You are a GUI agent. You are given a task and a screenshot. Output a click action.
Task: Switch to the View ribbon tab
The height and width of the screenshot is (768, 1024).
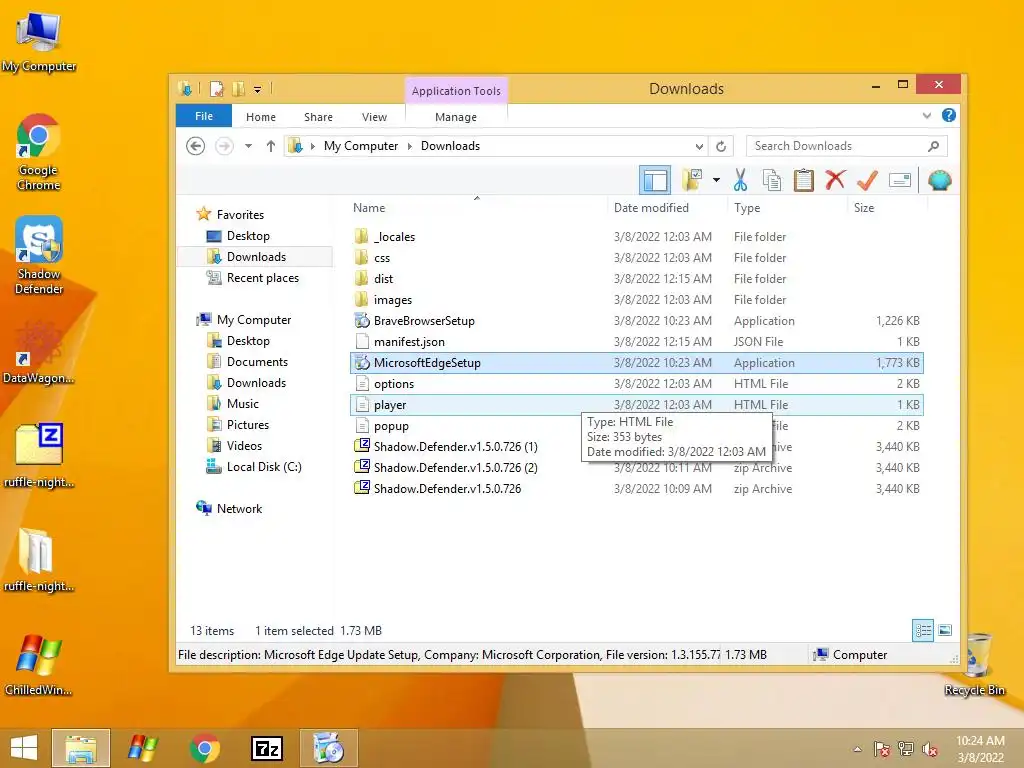click(x=374, y=117)
